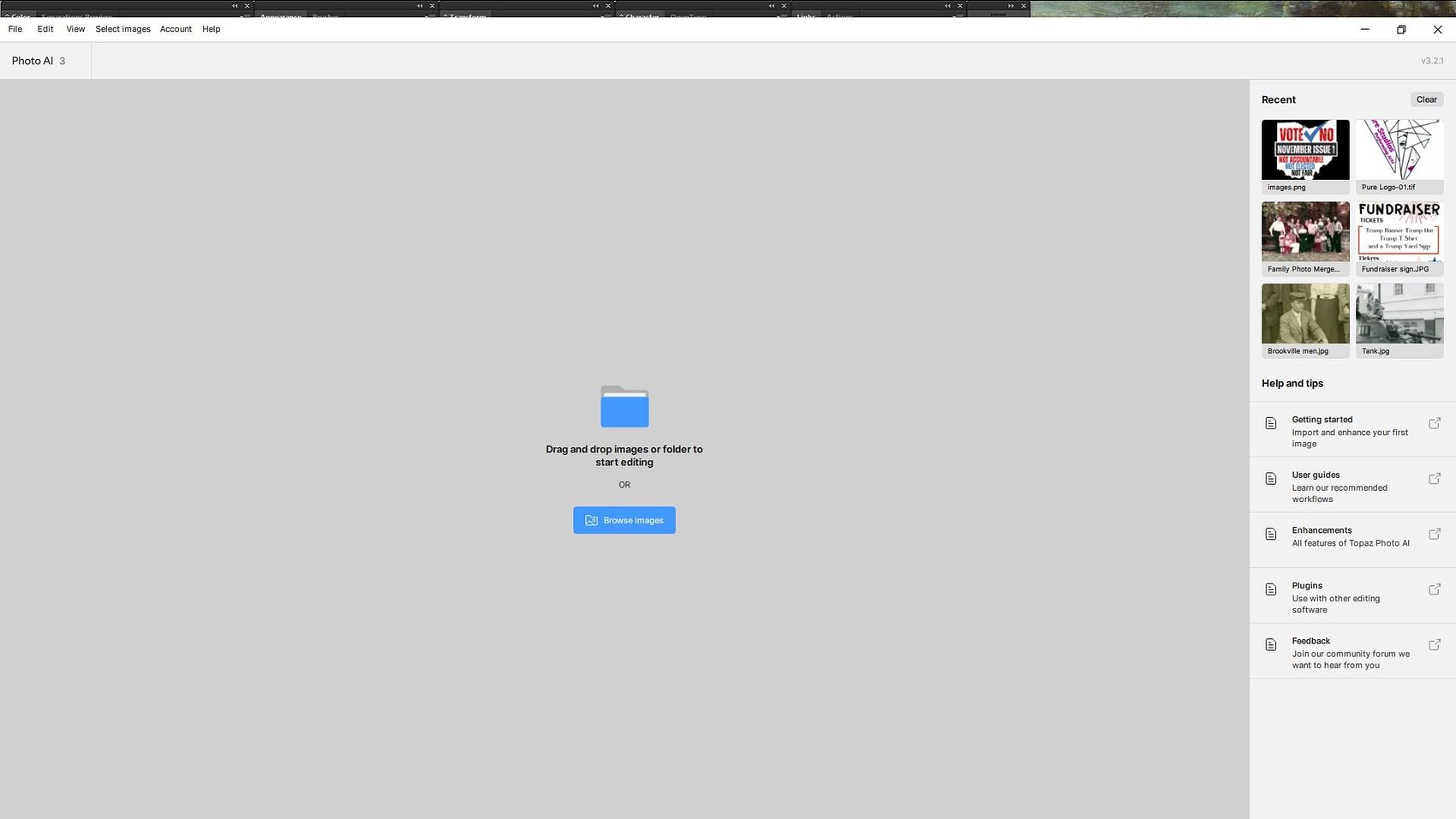
Task: Open the Edit menu
Action: (45, 29)
